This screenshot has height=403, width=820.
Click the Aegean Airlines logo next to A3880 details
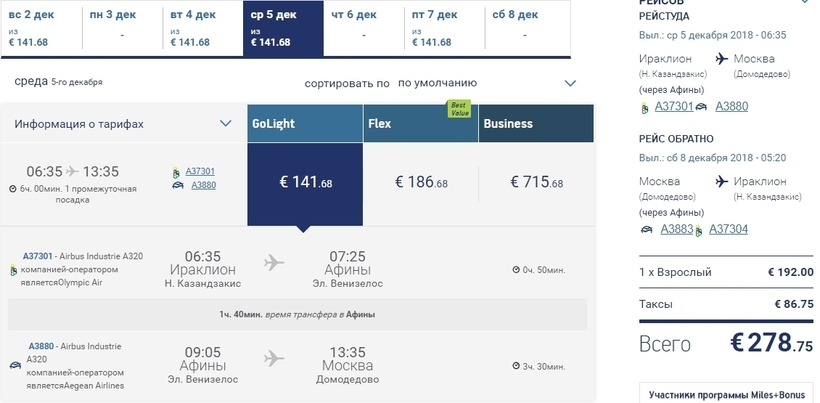coord(15,366)
